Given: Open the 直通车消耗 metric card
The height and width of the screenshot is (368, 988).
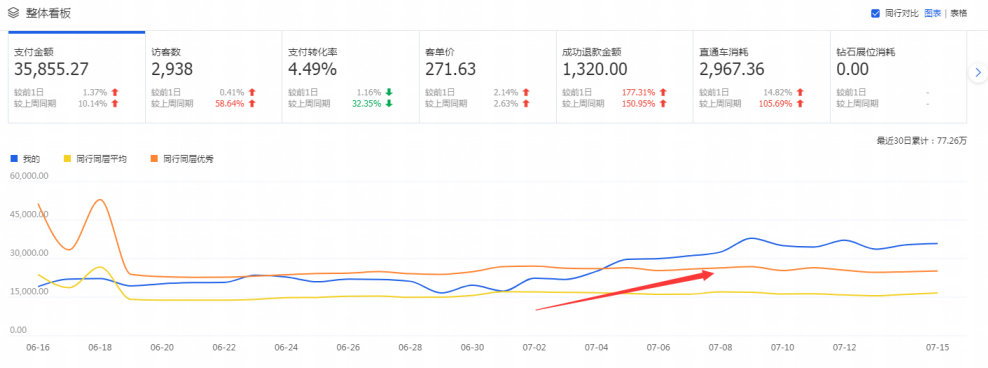Looking at the screenshot, I should 762,77.
